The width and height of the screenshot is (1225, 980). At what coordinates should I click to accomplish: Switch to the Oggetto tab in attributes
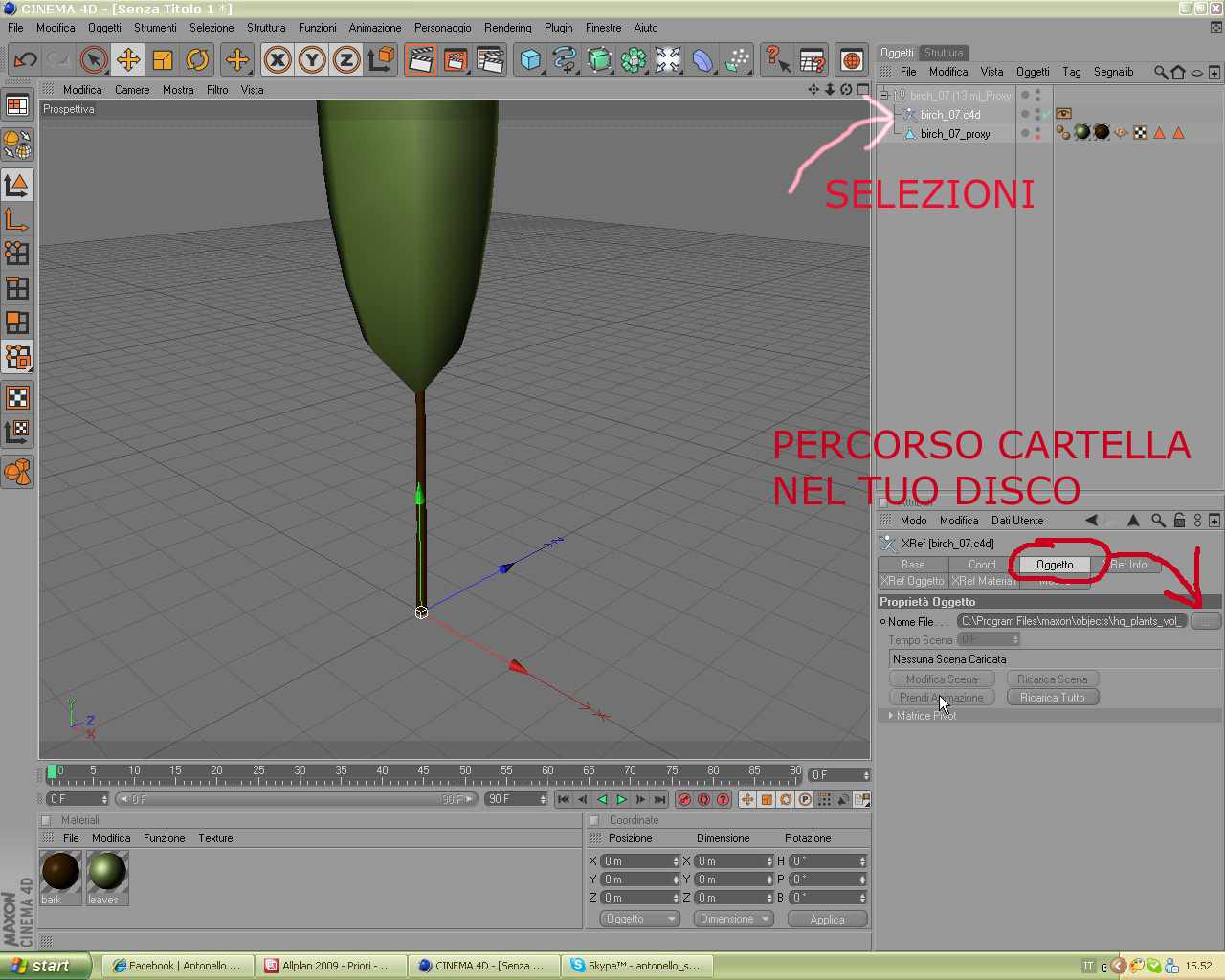click(1055, 565)
